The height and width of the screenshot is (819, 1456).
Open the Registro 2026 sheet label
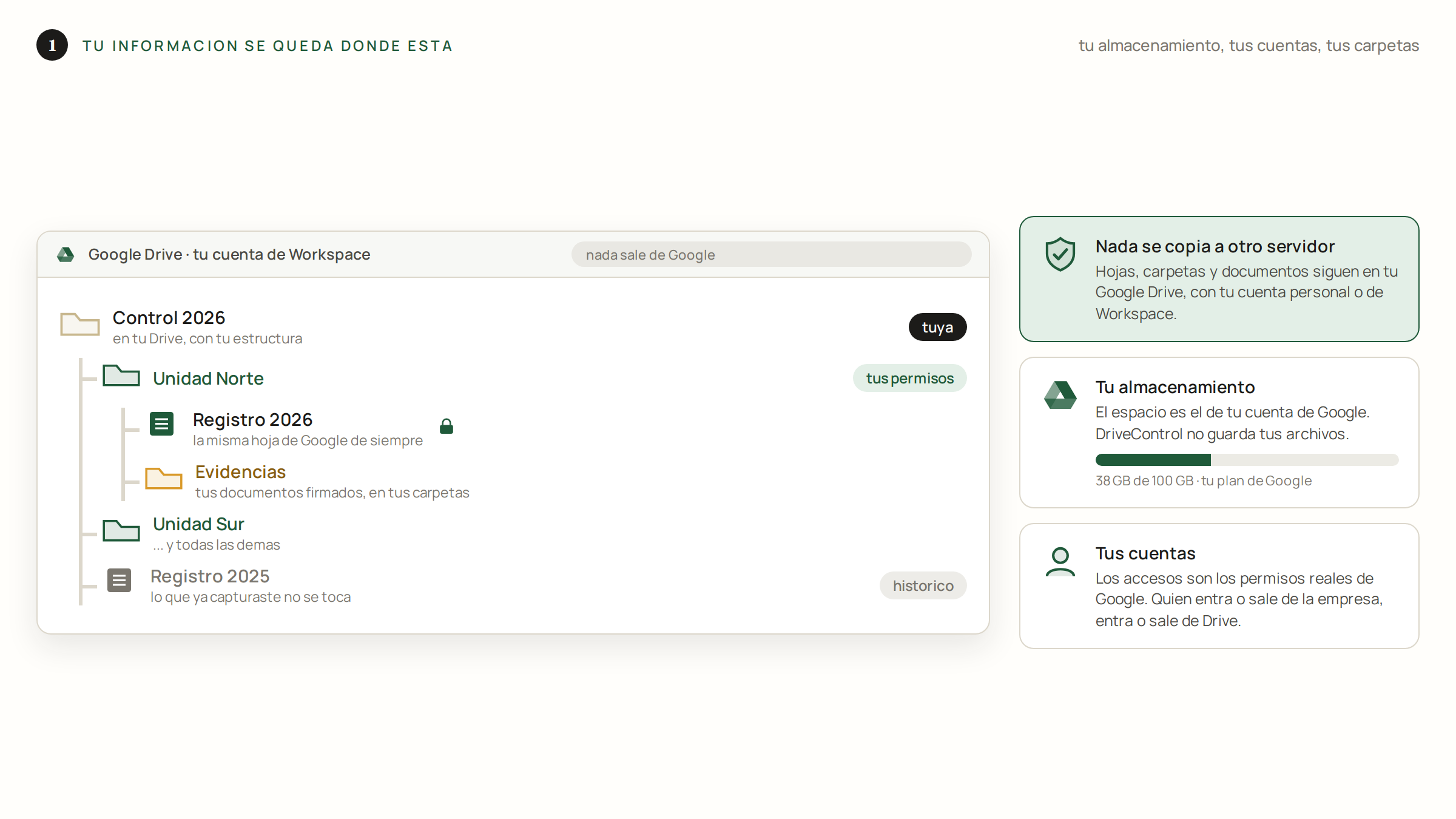click(252, 420)
